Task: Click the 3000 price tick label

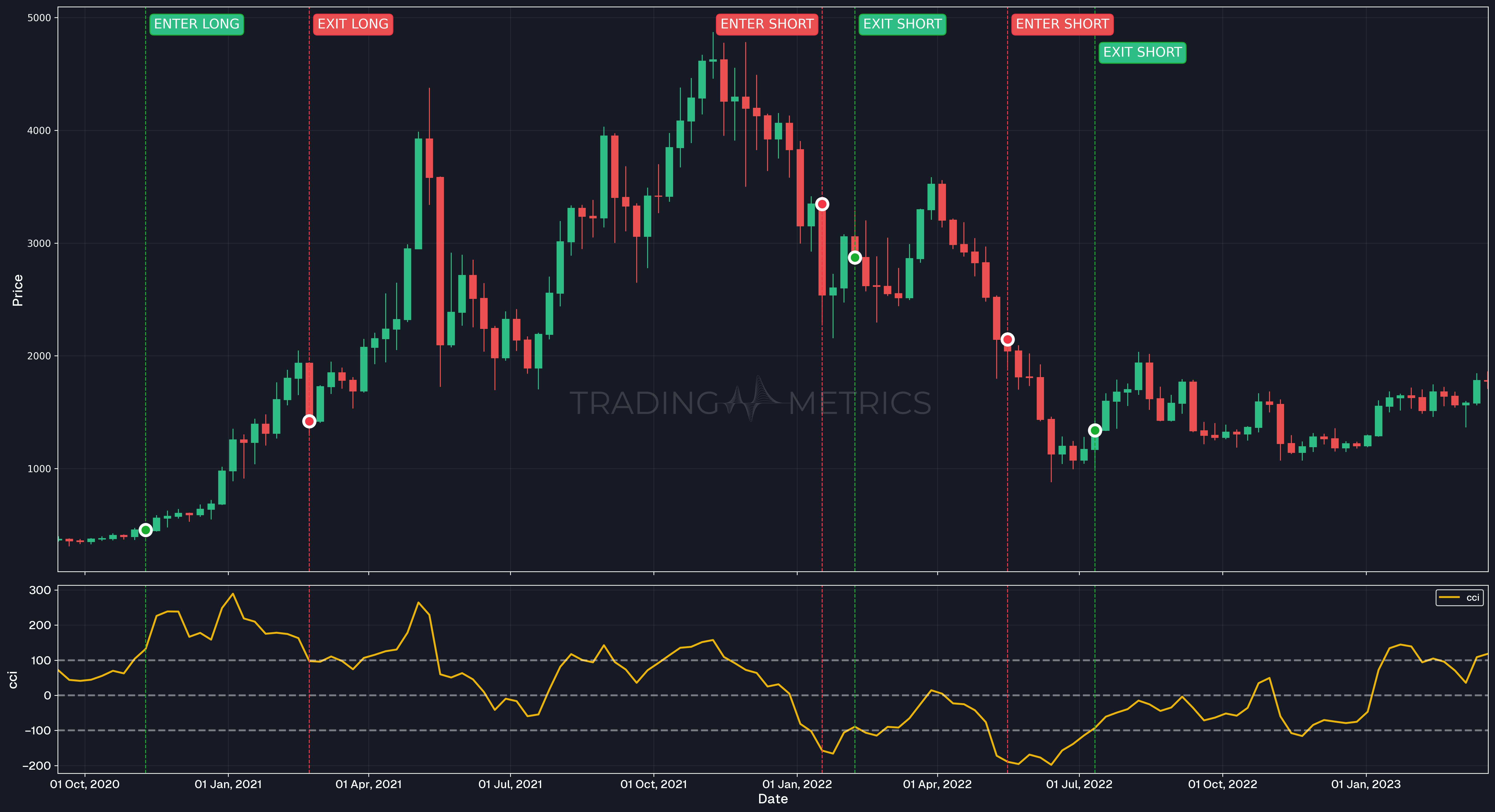Action: pyautogui.click(x=39, y=244)
